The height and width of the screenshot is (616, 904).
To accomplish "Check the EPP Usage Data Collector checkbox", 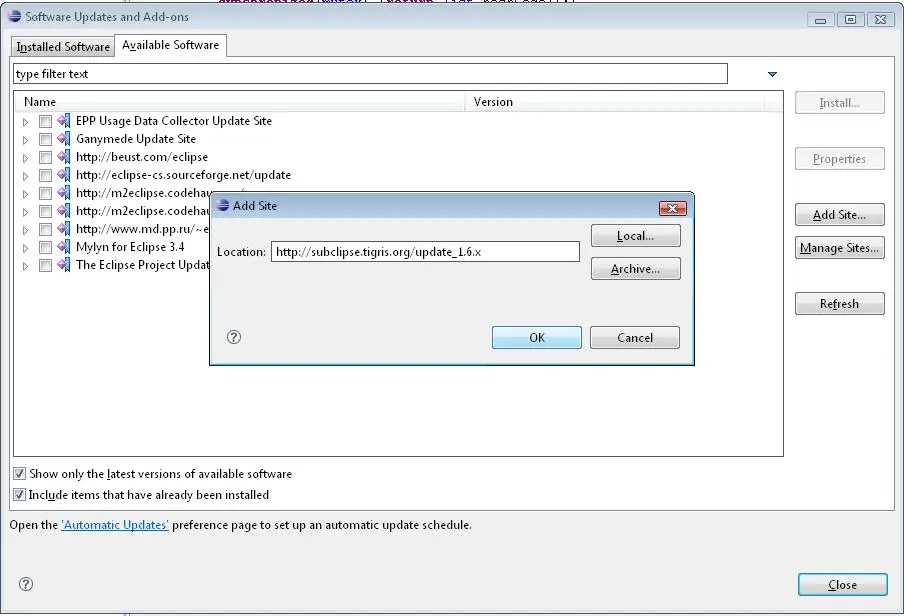I will point(46,121).
